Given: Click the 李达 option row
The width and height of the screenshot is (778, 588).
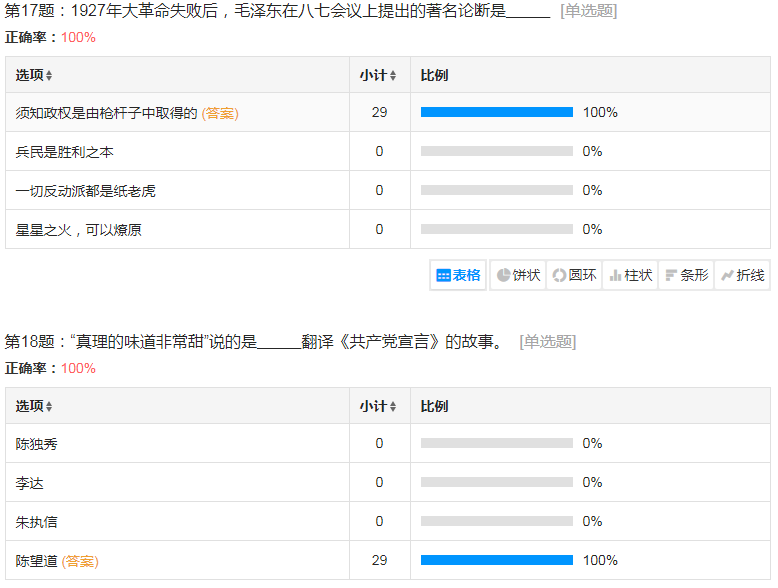Looking at the screenshot, I should tap(30, 482).
